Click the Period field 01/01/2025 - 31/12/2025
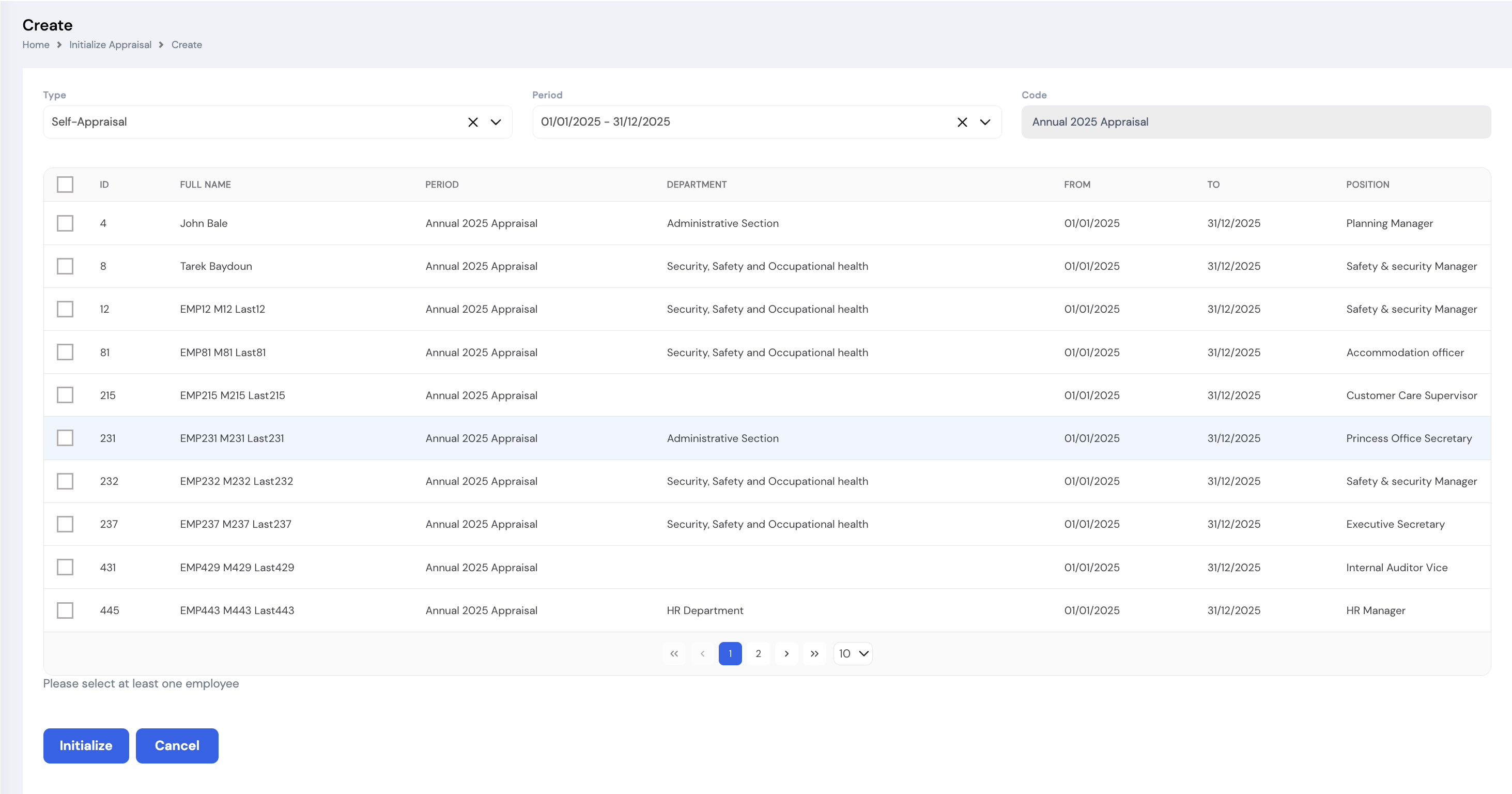This screenshot has width=1512, height=794. tap(766, 122)
